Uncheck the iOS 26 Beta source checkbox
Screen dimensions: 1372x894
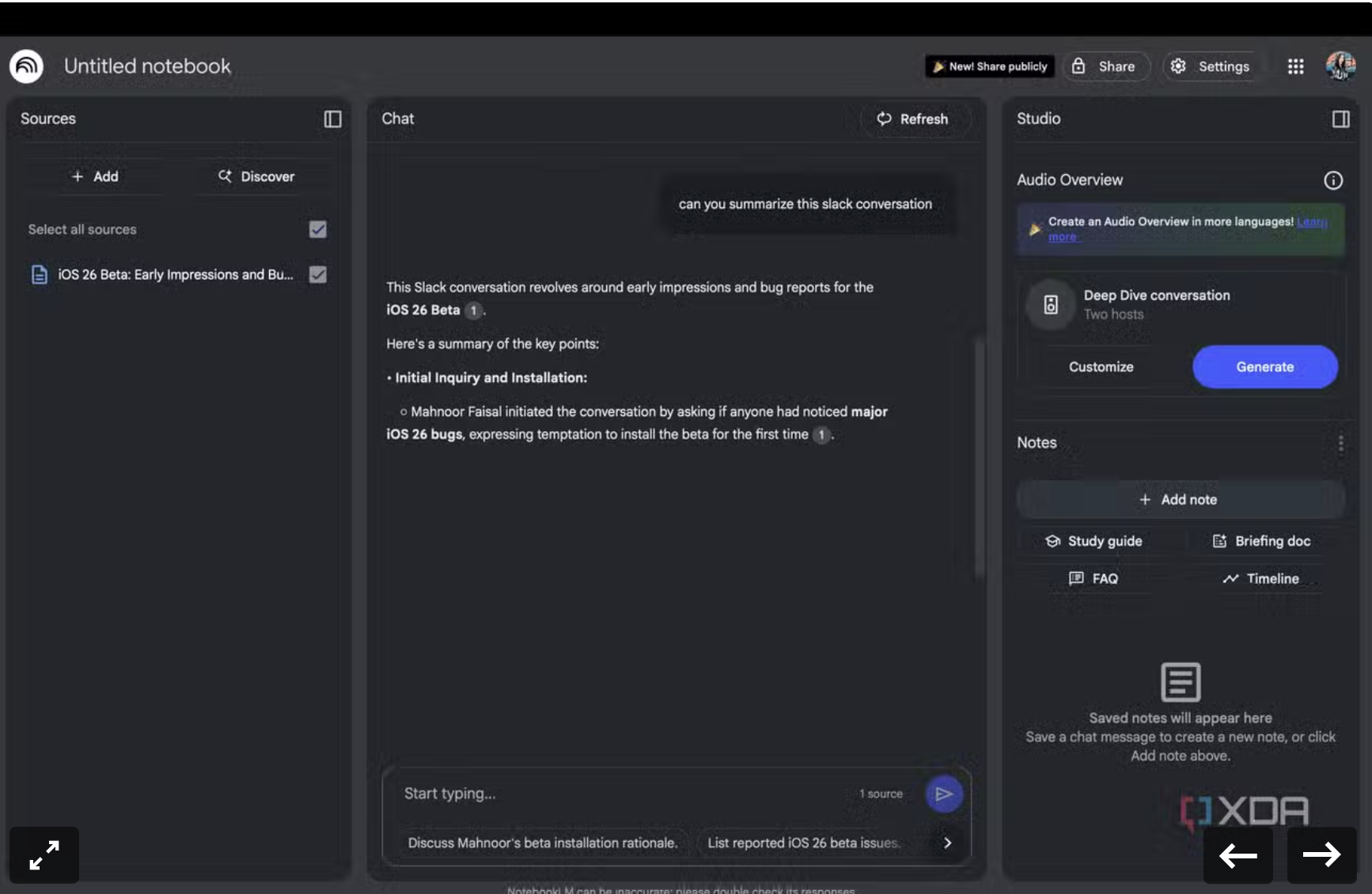tap(318, 275)
